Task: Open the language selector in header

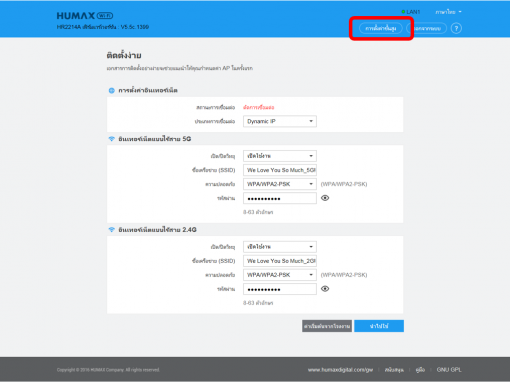Action: [448, 12]
